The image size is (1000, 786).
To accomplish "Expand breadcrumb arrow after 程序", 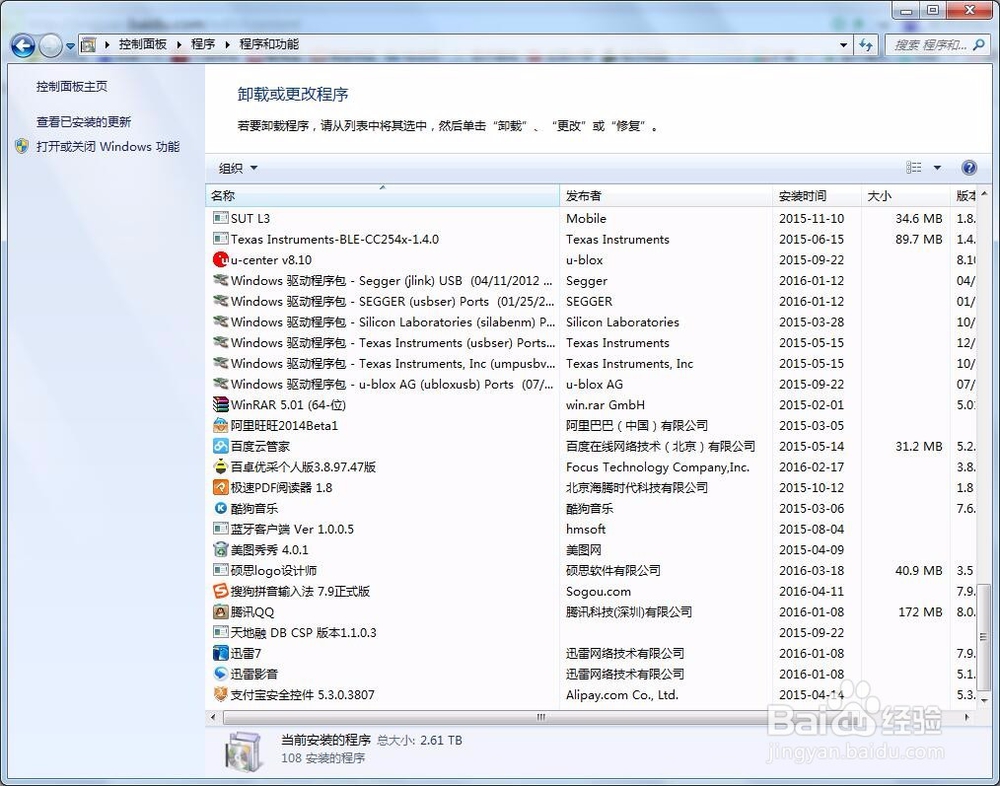I will point(227,44).
